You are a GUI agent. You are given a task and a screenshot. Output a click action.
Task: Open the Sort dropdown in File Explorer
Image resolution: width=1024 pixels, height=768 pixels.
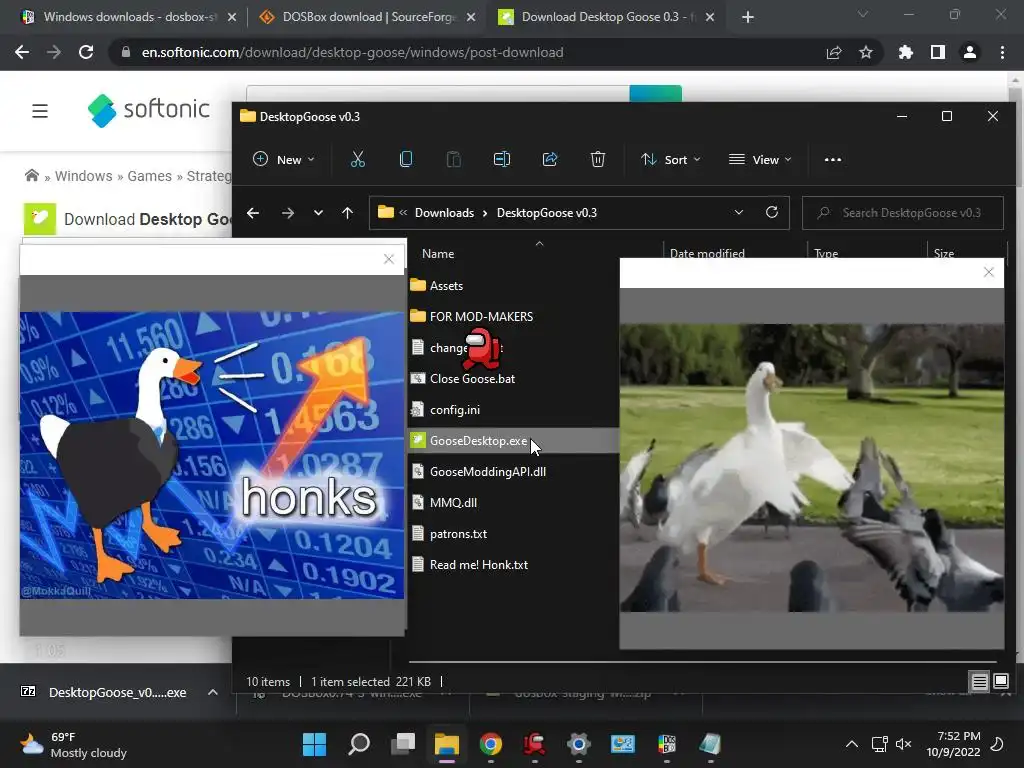pyautogui.click(x=670, y=159)
